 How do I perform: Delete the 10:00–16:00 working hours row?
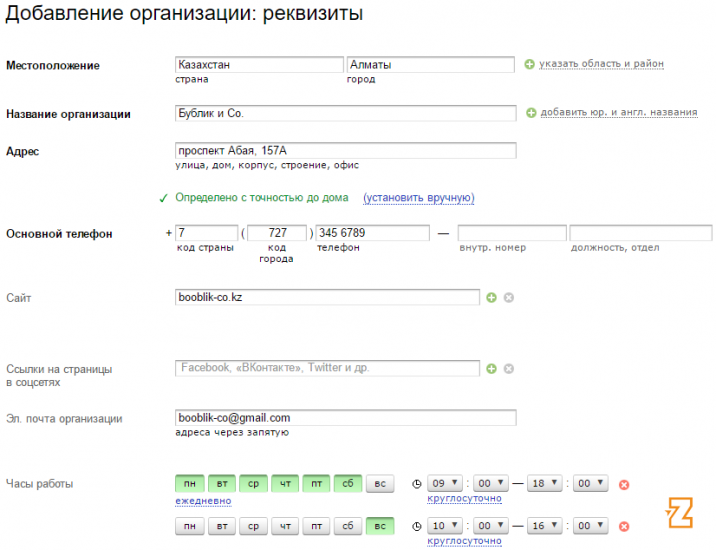coord(624,527)
